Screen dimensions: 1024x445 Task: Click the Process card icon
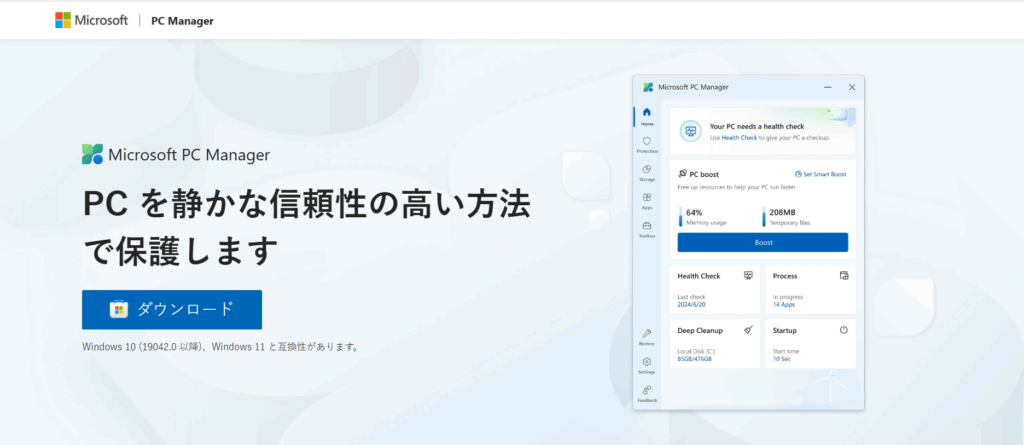[844, 276]
